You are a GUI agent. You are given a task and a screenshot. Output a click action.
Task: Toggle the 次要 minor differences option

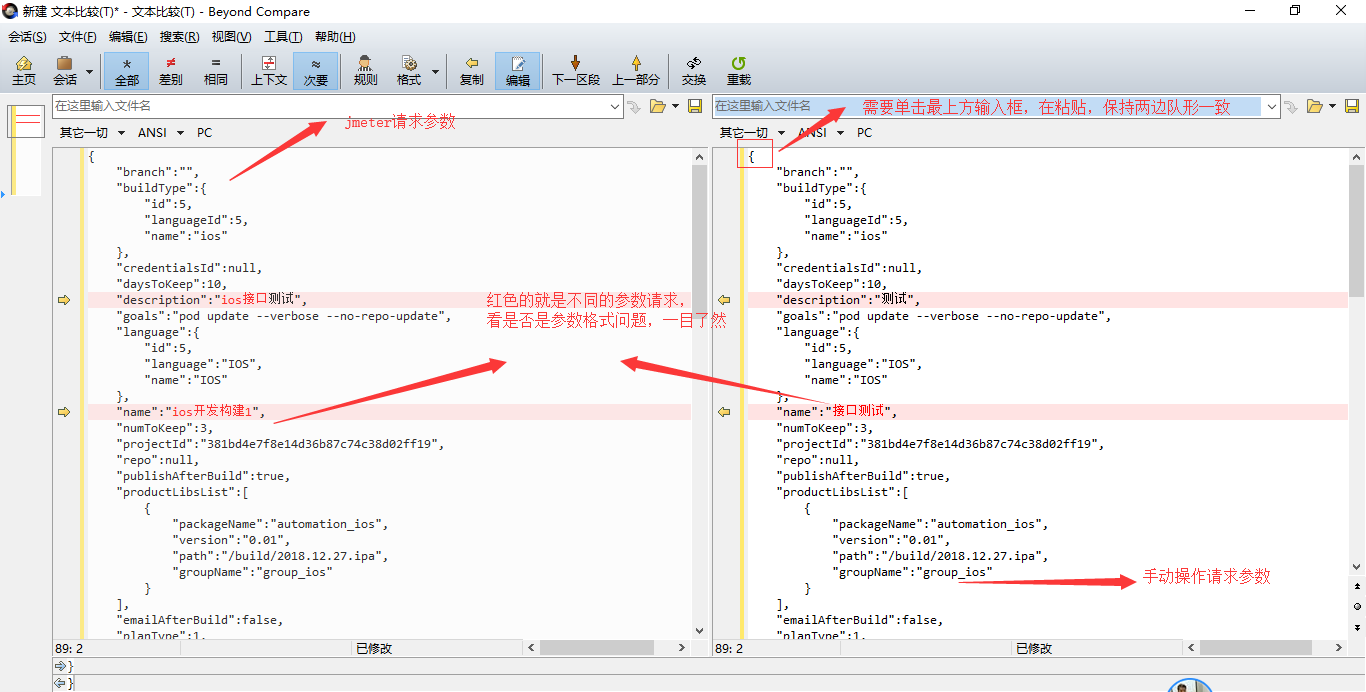316,71
